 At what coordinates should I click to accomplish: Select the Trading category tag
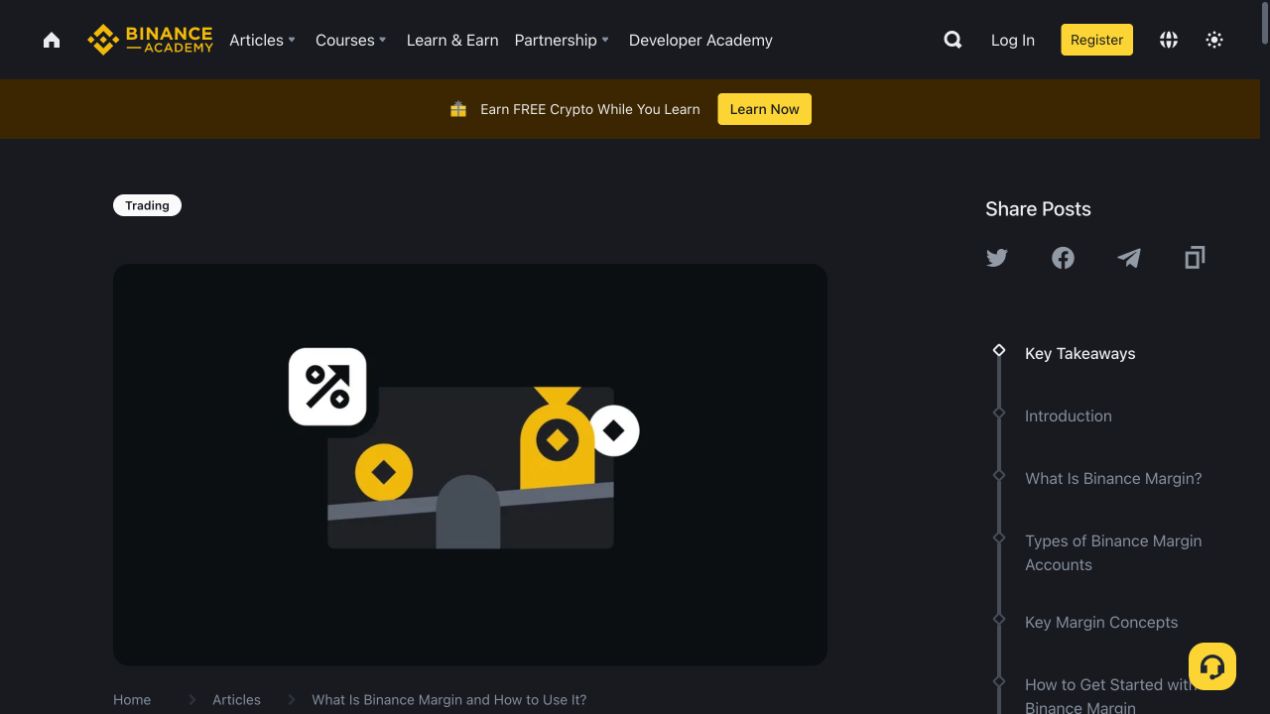click(147, 205)
